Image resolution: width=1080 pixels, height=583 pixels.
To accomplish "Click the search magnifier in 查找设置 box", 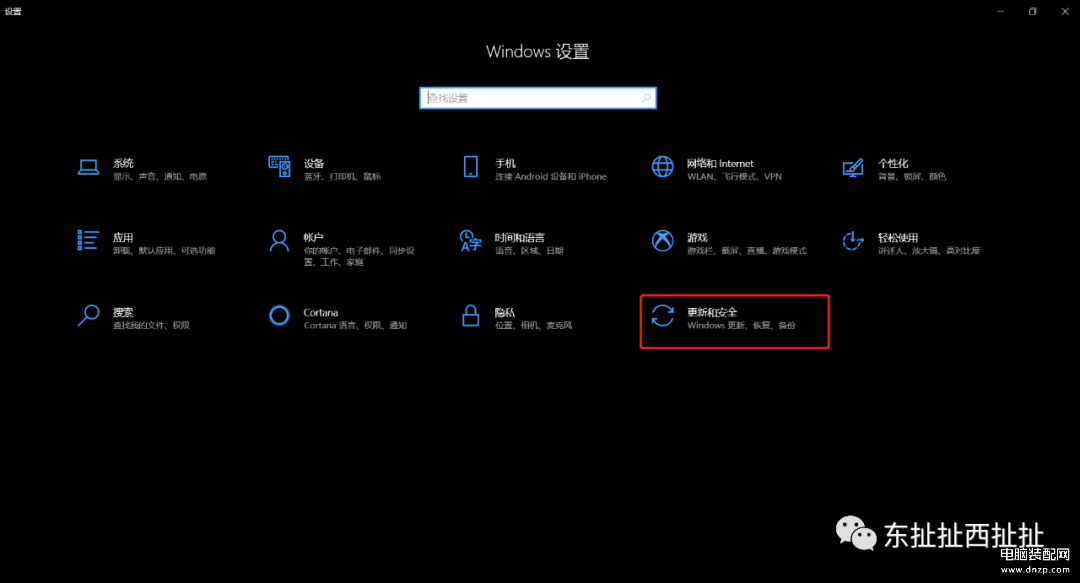I will [646, 98].
